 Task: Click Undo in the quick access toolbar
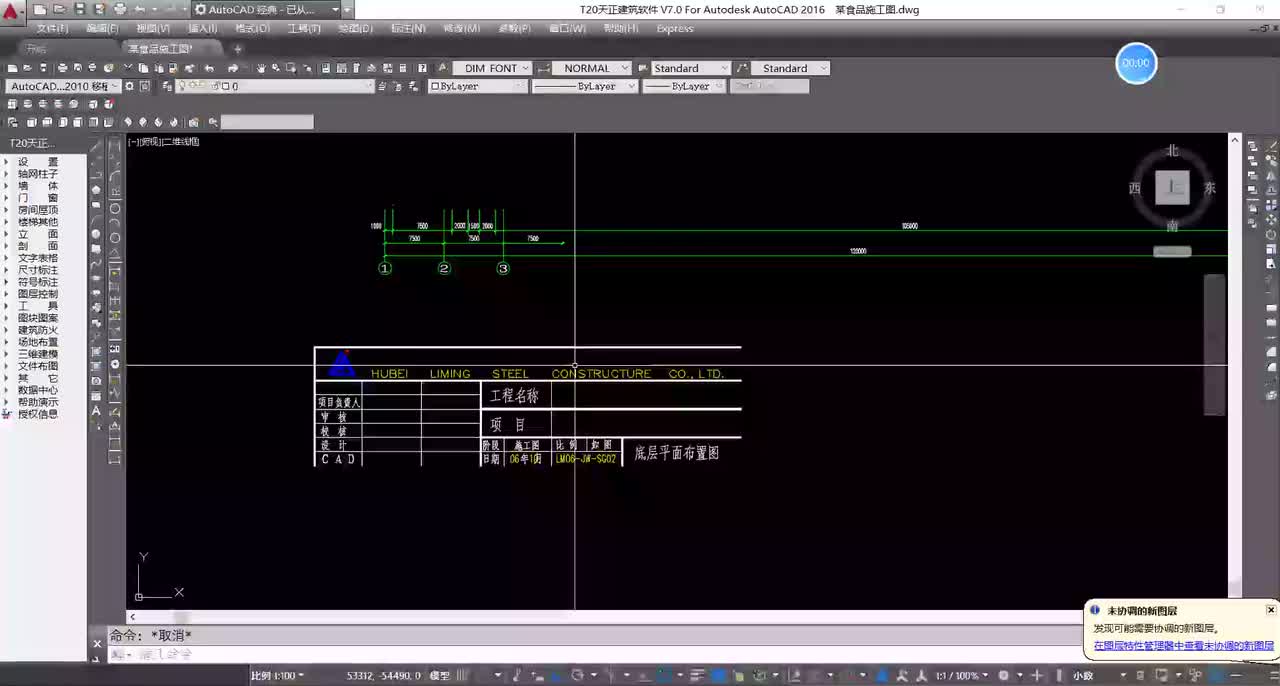pyautogui.click(x=140, y=9)
